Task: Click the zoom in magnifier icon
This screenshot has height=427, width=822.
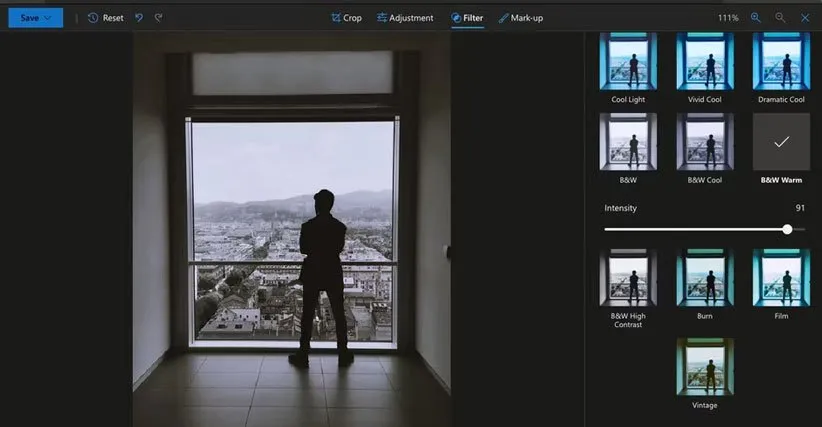Action: [x=756, y=18]
